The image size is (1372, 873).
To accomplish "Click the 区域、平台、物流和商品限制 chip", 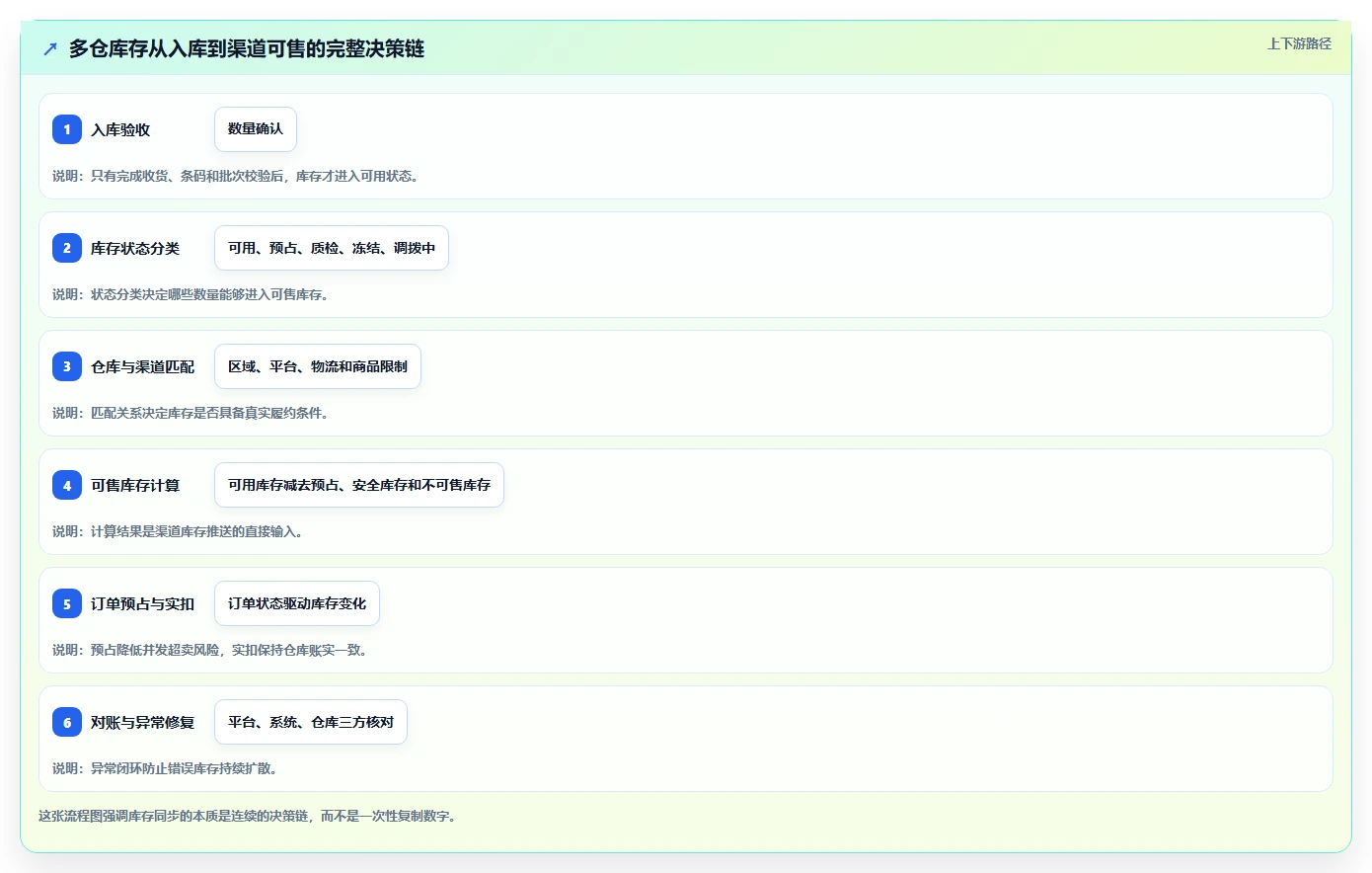I will tap(318, 366).
